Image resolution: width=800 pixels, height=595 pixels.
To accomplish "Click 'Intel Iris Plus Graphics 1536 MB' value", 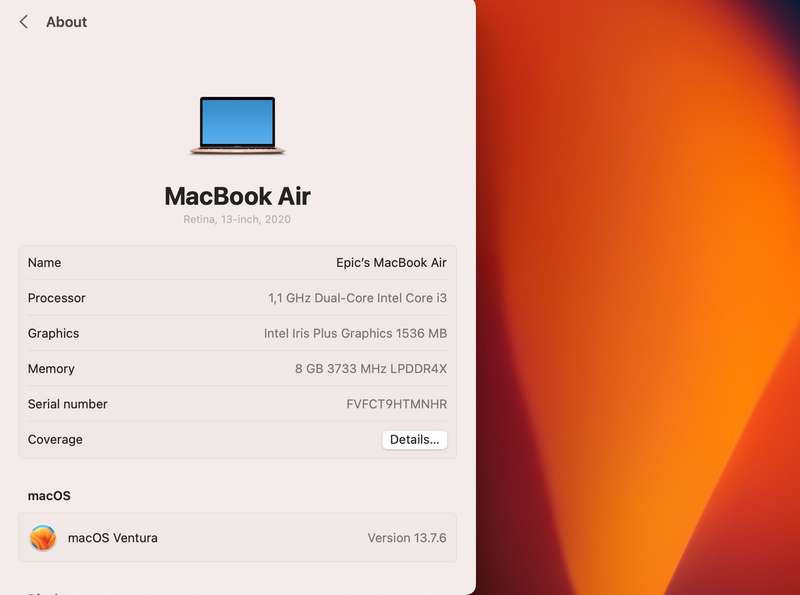I will [355, 333].
